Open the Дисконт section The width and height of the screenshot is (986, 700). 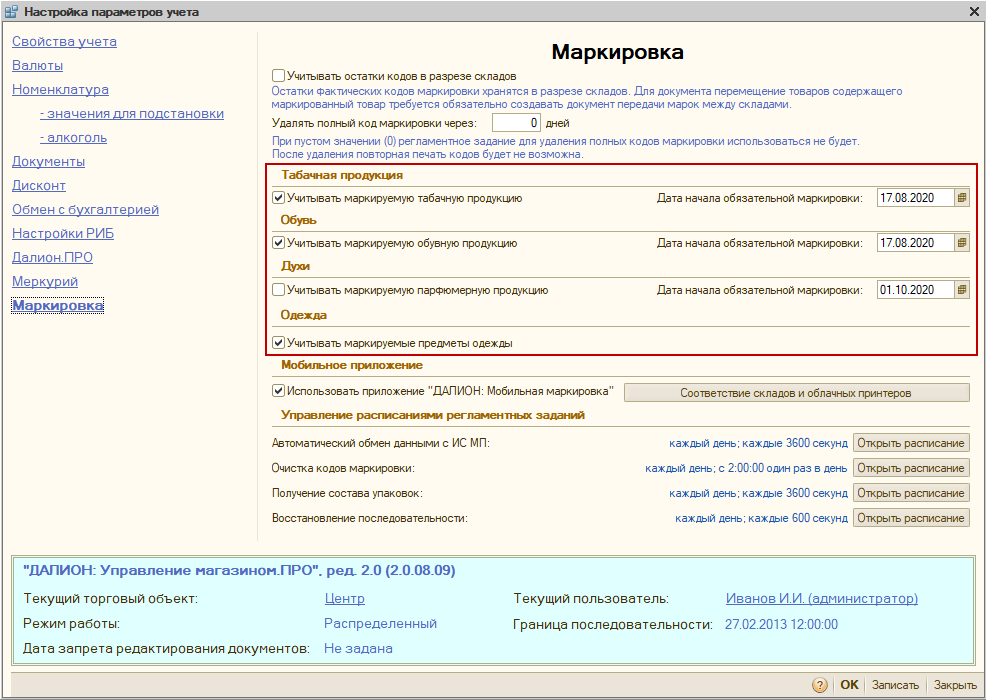pyautogui.click(x=39, y=186)
